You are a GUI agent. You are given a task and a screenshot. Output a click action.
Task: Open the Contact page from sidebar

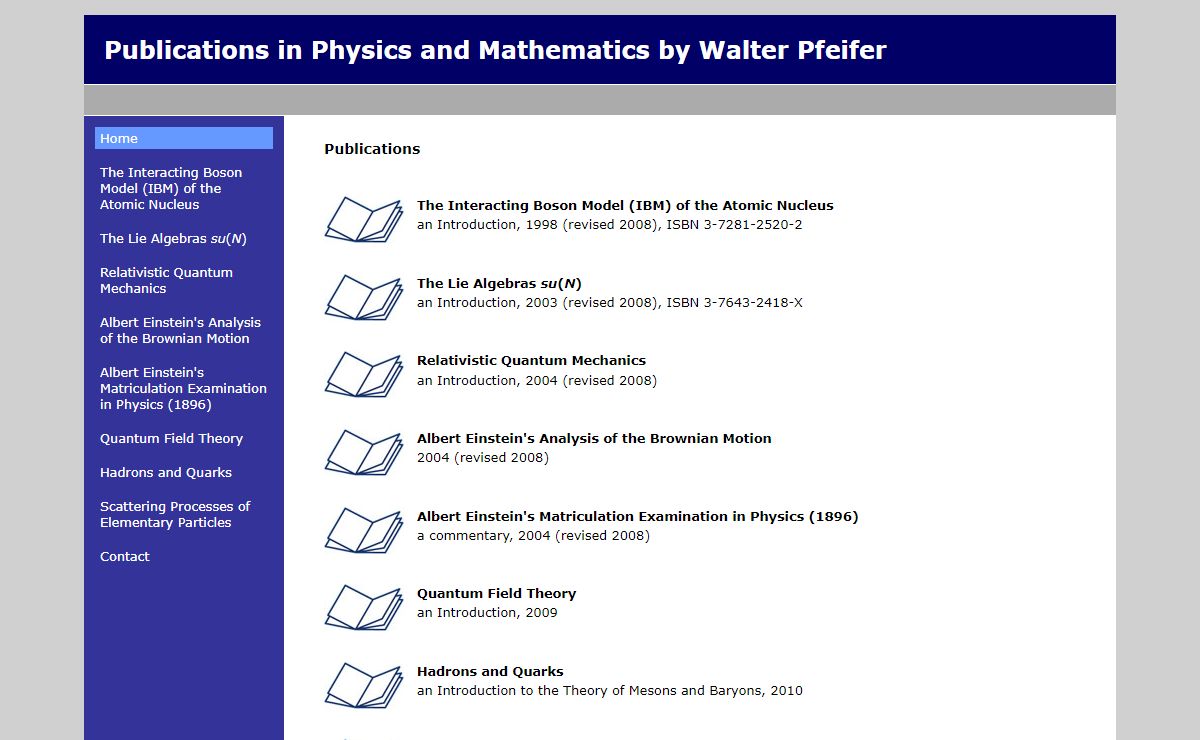click(125, 556)
